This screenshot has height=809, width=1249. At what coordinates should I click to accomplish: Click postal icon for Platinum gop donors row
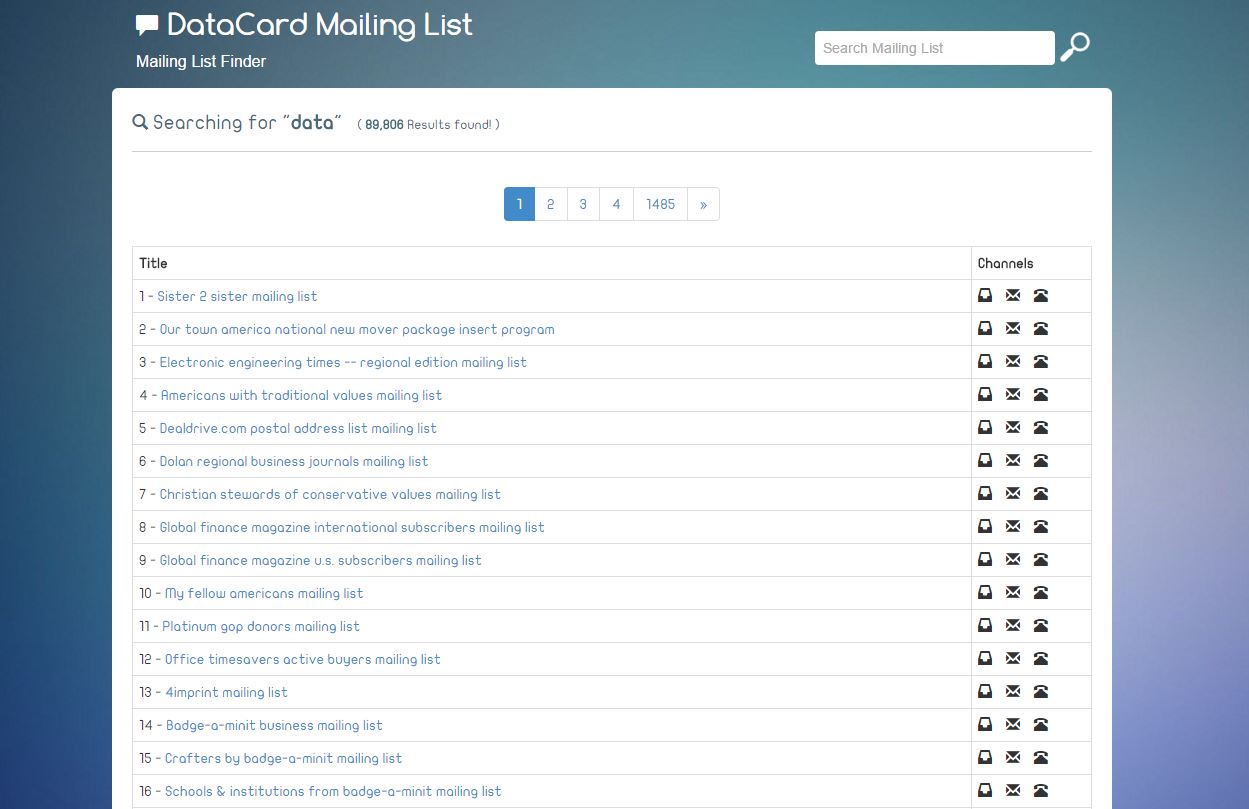point(985,625)
